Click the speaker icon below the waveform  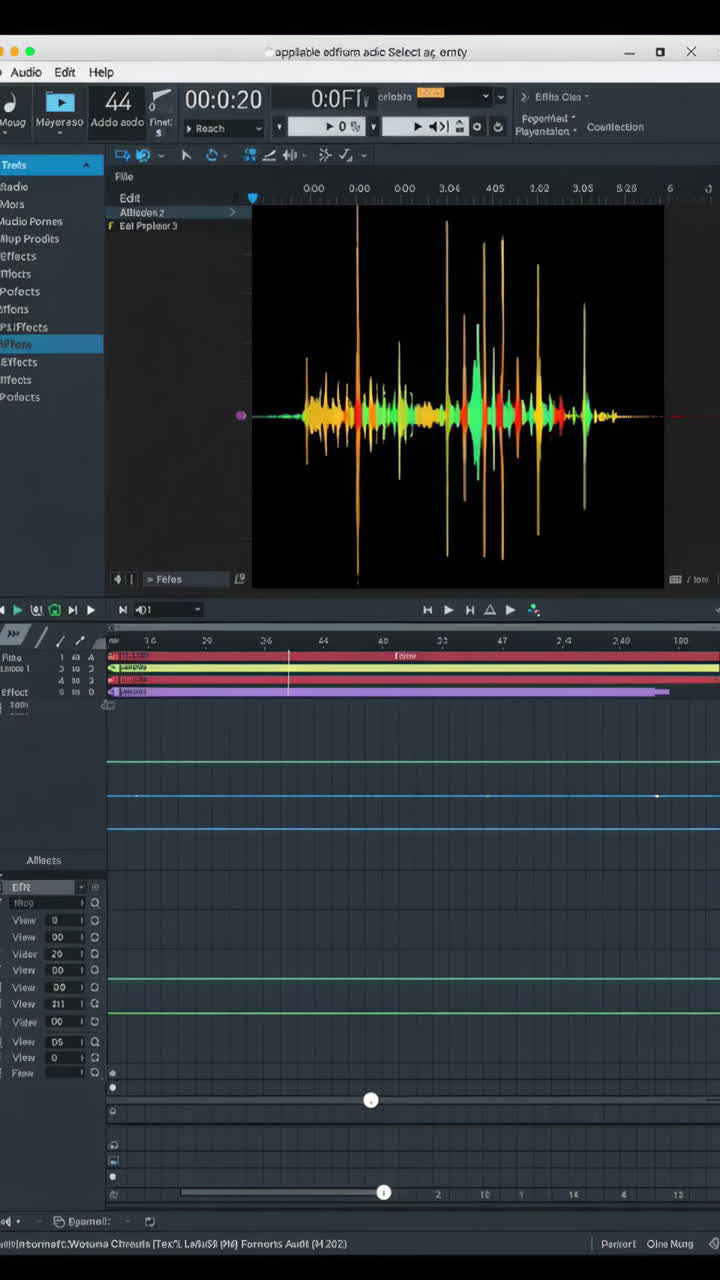pyautogui.click(x=118, y=579)
